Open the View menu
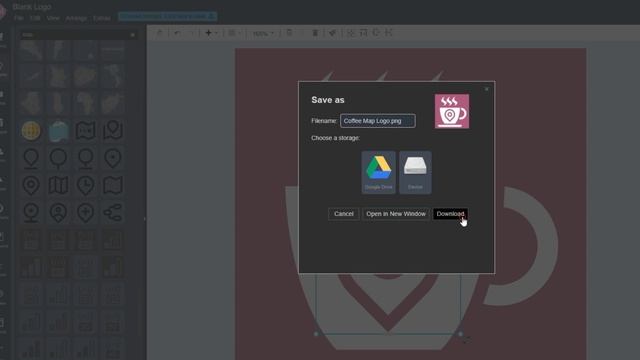The width and height of the screenshot is (640, 360). (53, 18)
